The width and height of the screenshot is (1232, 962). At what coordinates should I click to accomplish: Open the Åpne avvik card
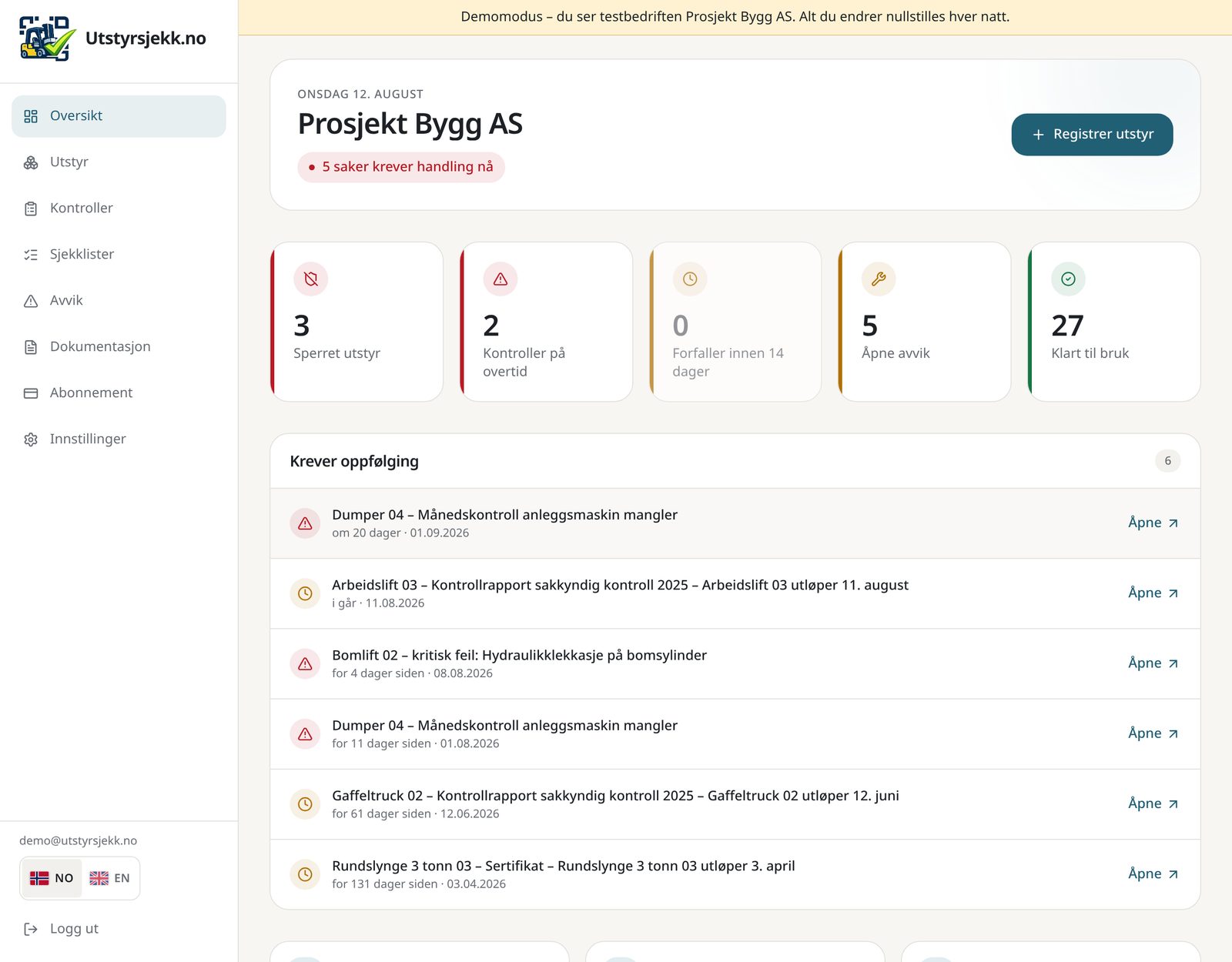coord(925,322)
